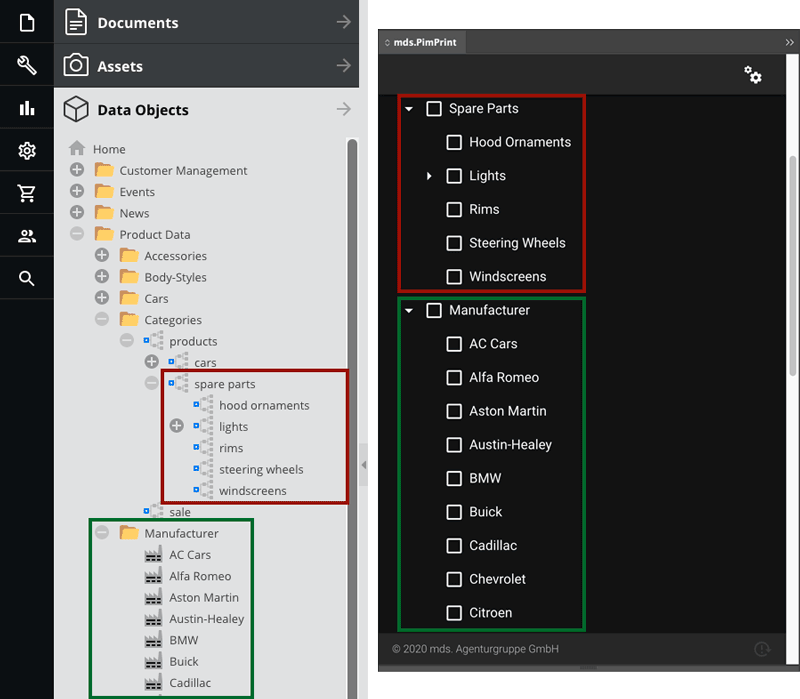Open the File document icon in sidebar
The height and width of the screenshot is (699, 800).
coord(27,22)
